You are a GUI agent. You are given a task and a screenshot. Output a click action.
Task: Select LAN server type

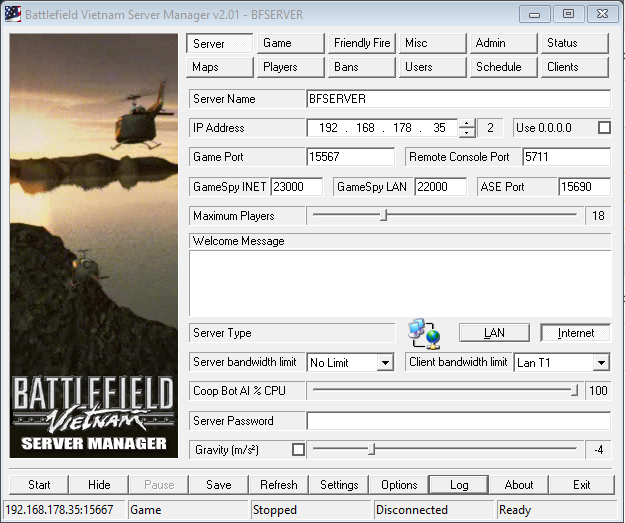click(494, 333)
